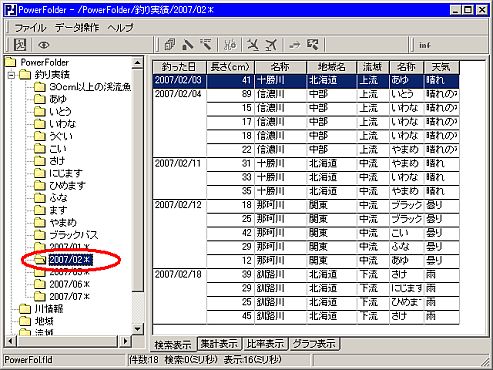The width and height of the screenshot is (493, 370).
Task: Switch to the 集計表示 tab
Action: [x=220, y=343]
